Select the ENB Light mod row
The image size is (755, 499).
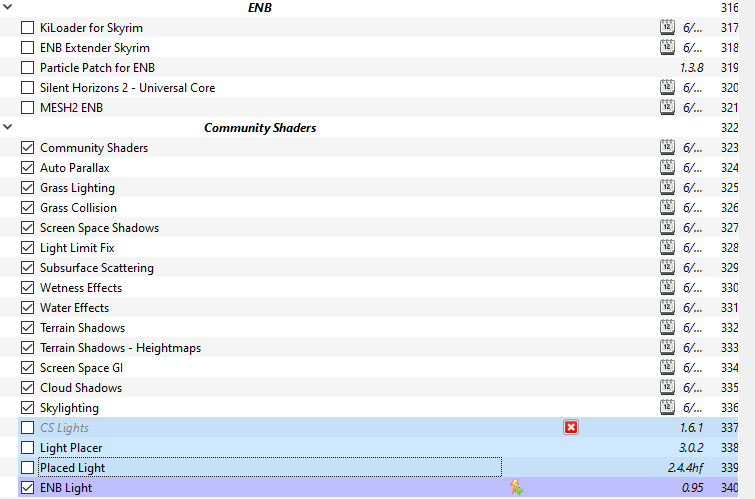click(x=378, y=487)
